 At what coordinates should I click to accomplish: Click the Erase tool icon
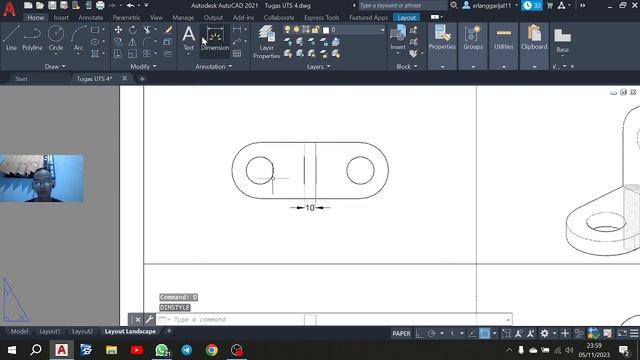(x=168, y=30)
